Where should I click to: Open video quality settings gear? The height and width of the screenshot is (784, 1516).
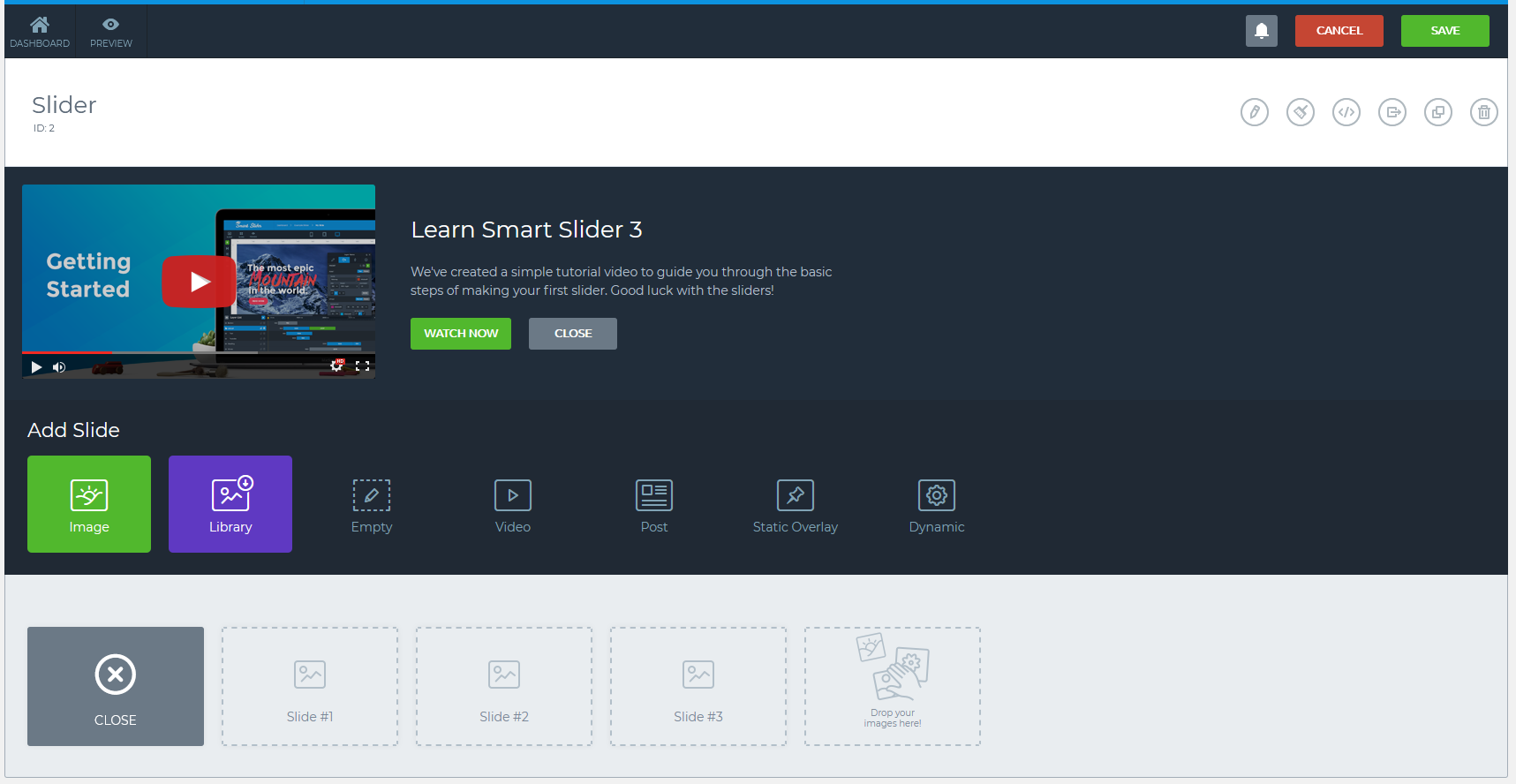pyautogui.click(x=337, y=365)
